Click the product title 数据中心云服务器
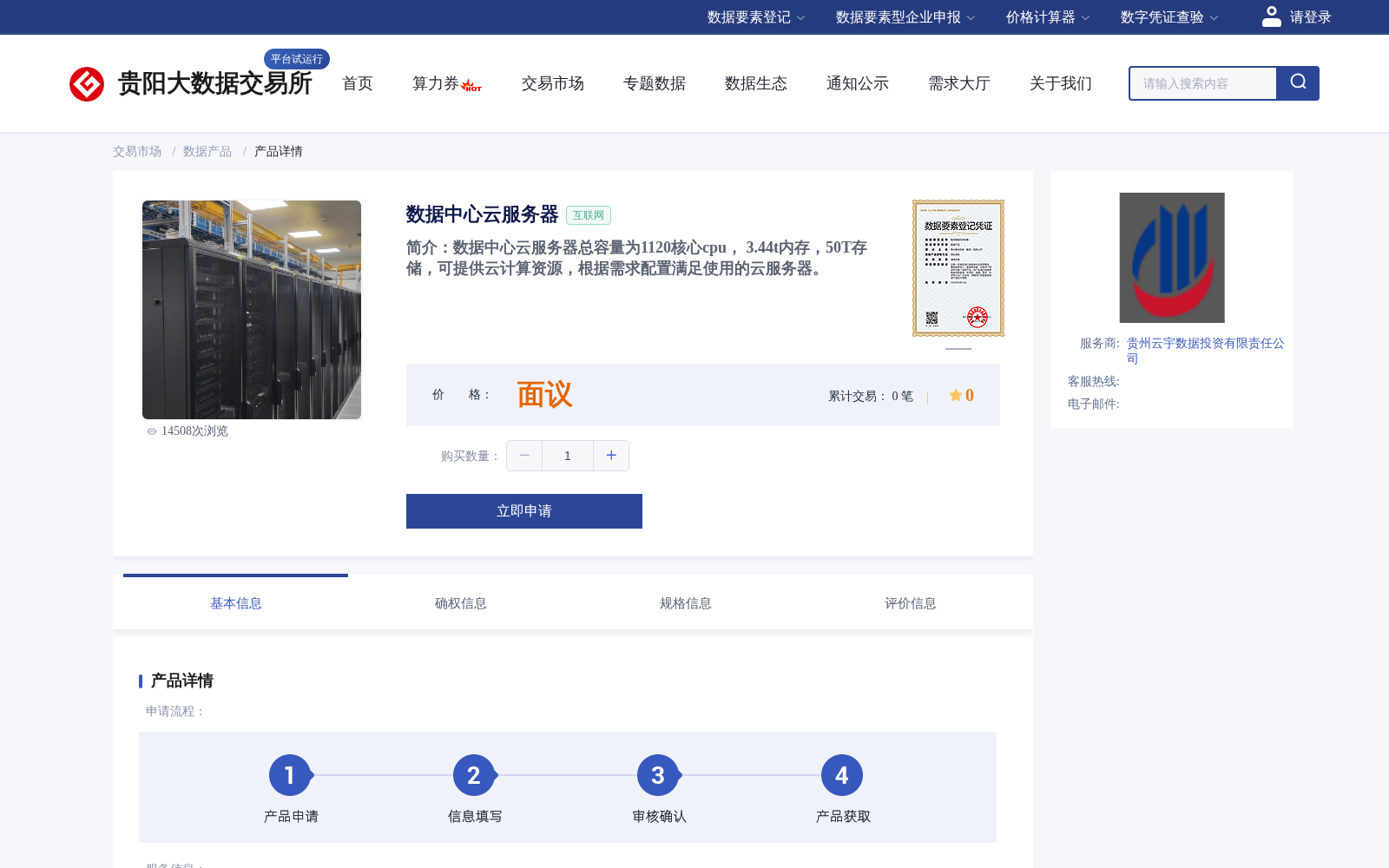Image resolution: width=1389 pixels, height=868 pixels. click(483, 214)
